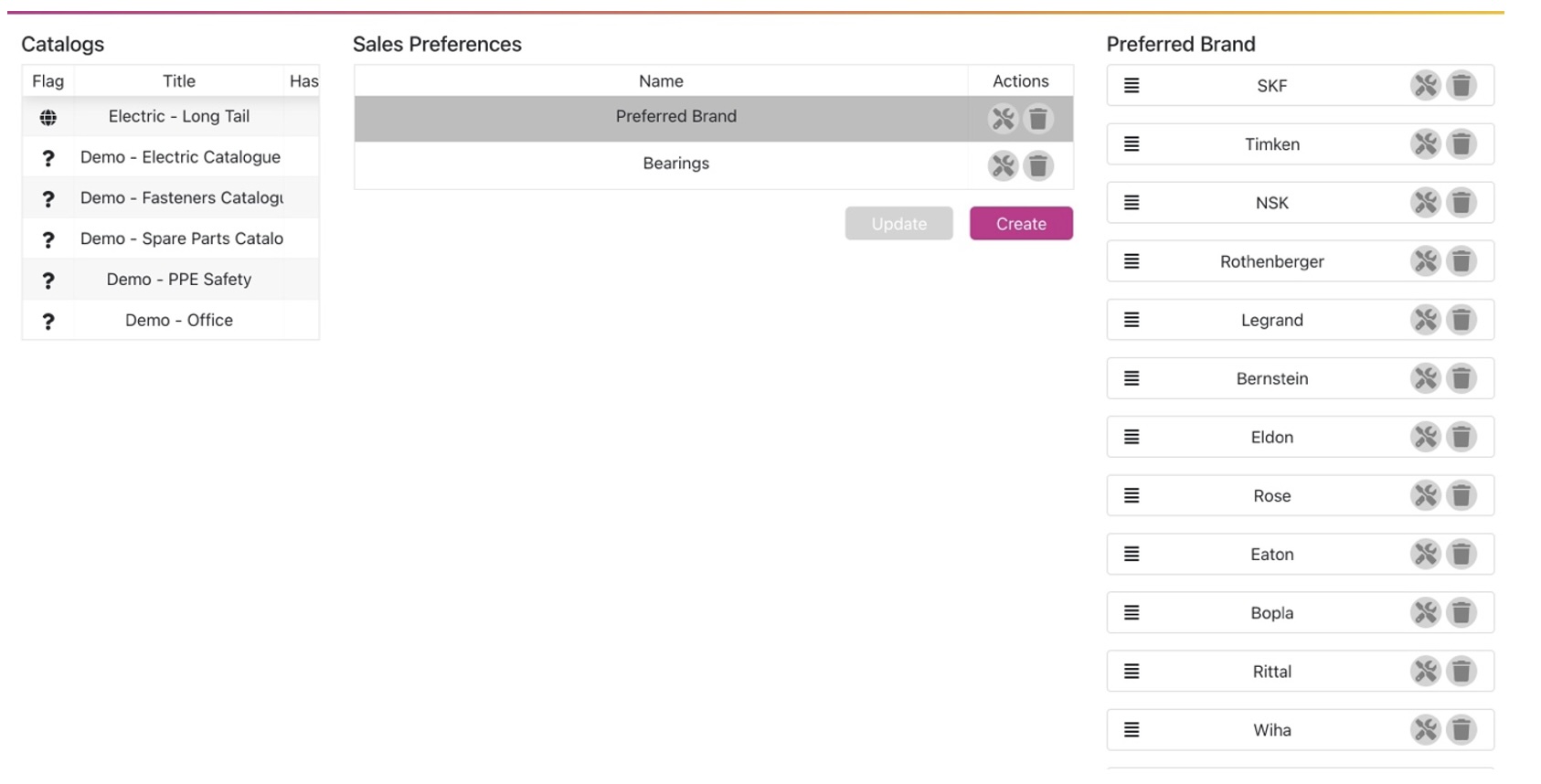Remove the Timken brand

point(1461,143)
